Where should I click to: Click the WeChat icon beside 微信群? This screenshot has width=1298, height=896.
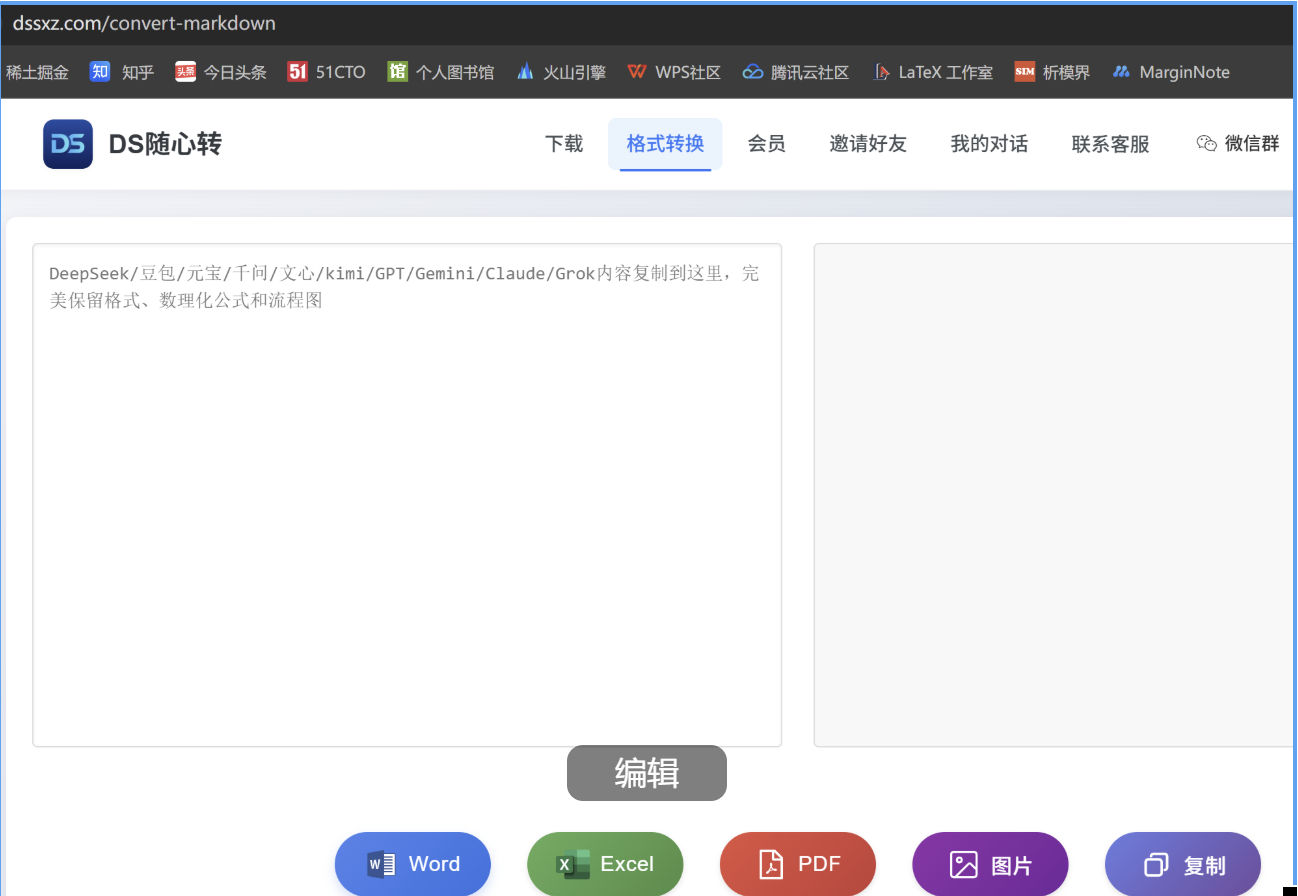coord(1207,144)
